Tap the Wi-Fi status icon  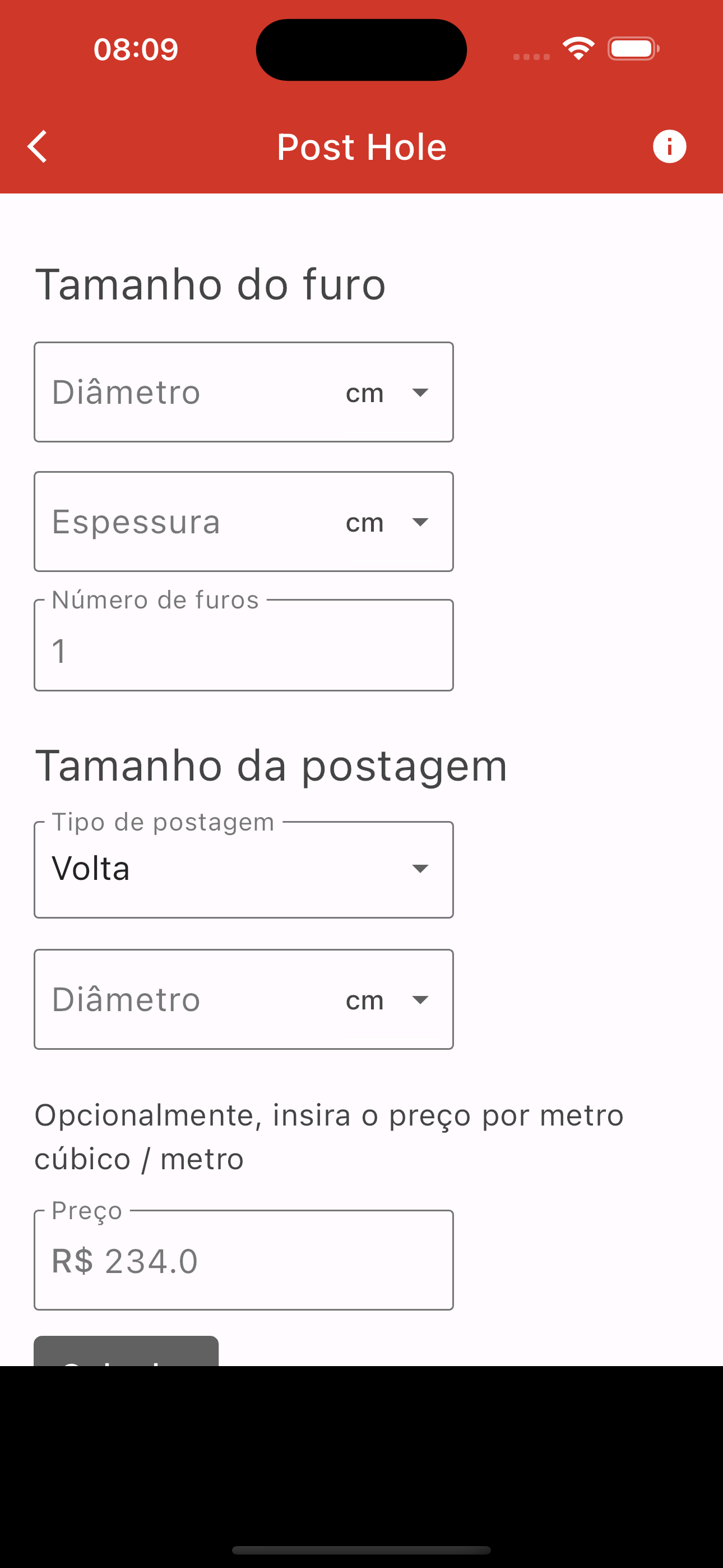(578, 49)
